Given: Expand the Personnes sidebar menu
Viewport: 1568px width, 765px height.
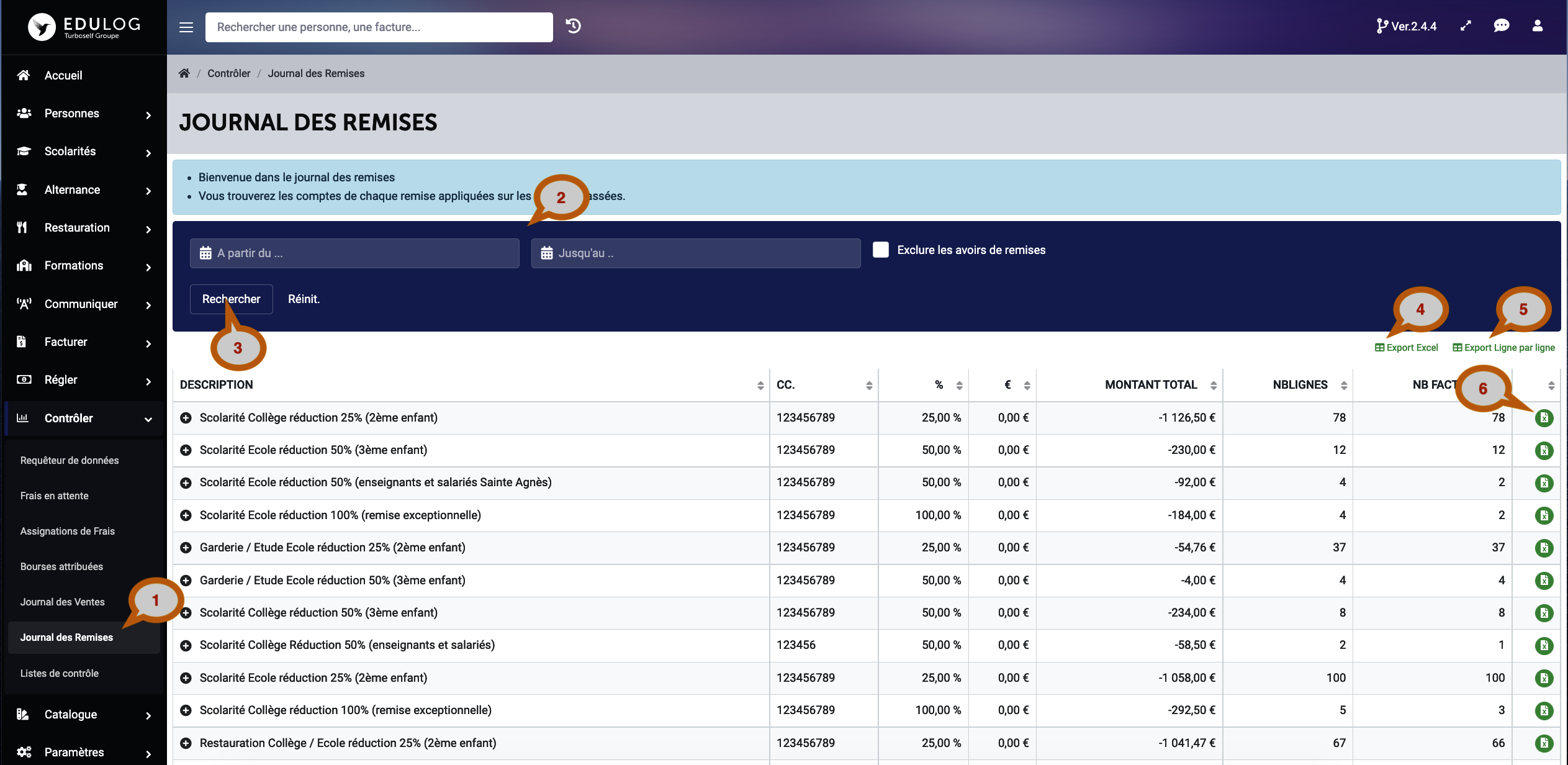Looking at the screenshot, I should click(x=84, y=114).
